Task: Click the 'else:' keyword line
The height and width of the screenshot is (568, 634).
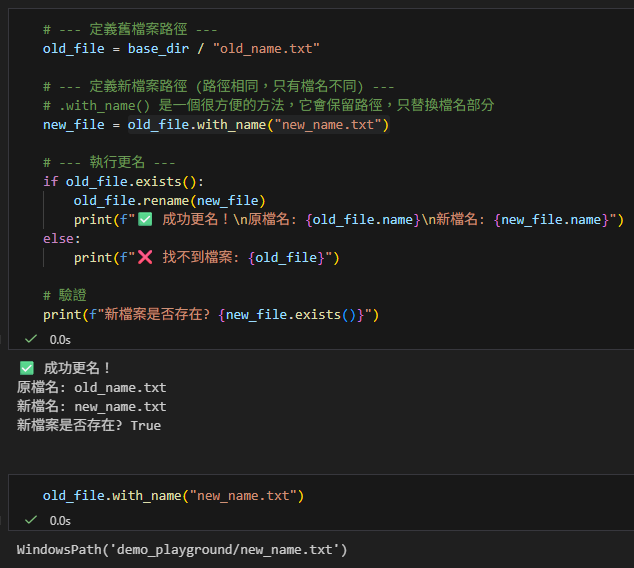Action: pyautogui.click(x=62, y=239)
